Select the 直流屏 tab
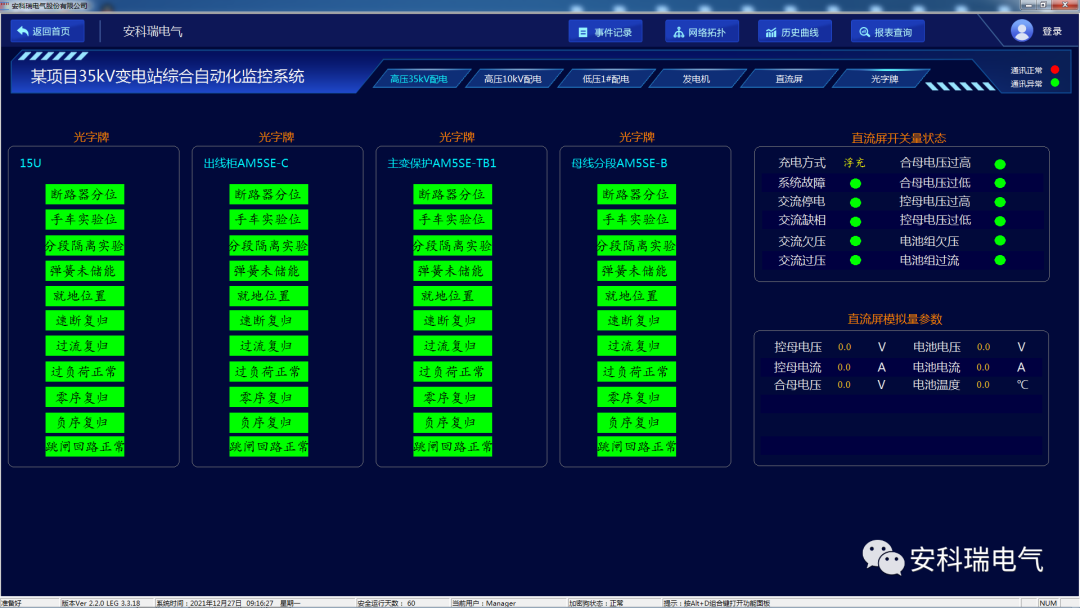Viewport: 1080px width, 608px height. [x=789, y=78]
